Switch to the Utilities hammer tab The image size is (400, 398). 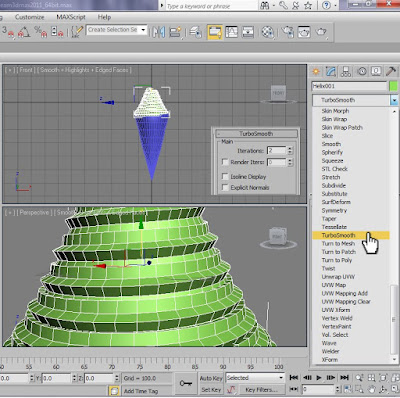click(391, 71)
